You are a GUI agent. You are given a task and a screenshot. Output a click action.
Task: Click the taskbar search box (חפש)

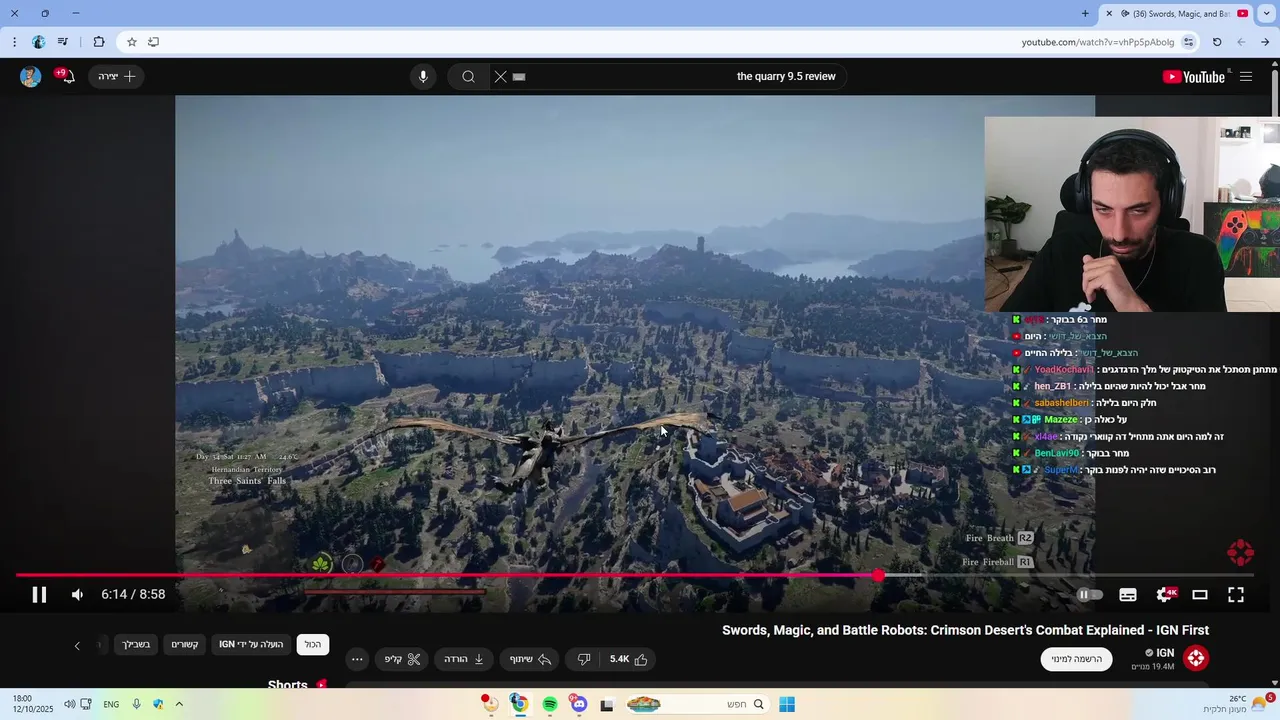tap(697, 704)
